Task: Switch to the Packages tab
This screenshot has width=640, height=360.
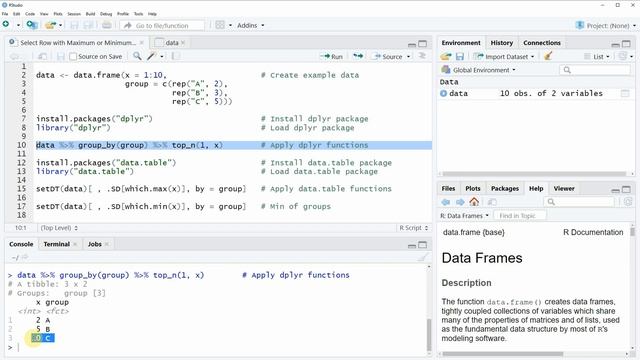Action: (505, 188)
